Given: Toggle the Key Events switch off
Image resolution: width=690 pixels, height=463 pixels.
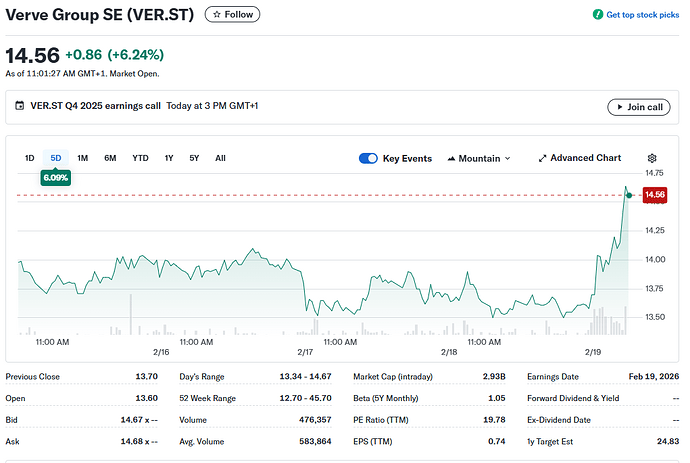Looking at the screenshot, I should (368, 158).
